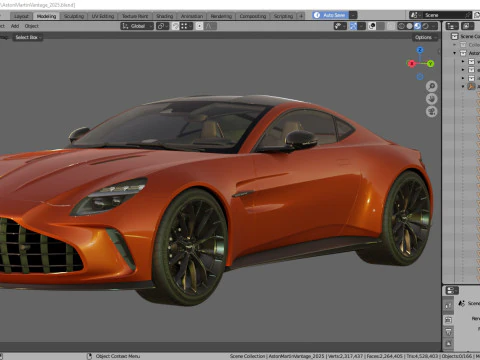The image size is (480, 360).
Task: Toggle viewport overlays
Action: click(372, 26)
